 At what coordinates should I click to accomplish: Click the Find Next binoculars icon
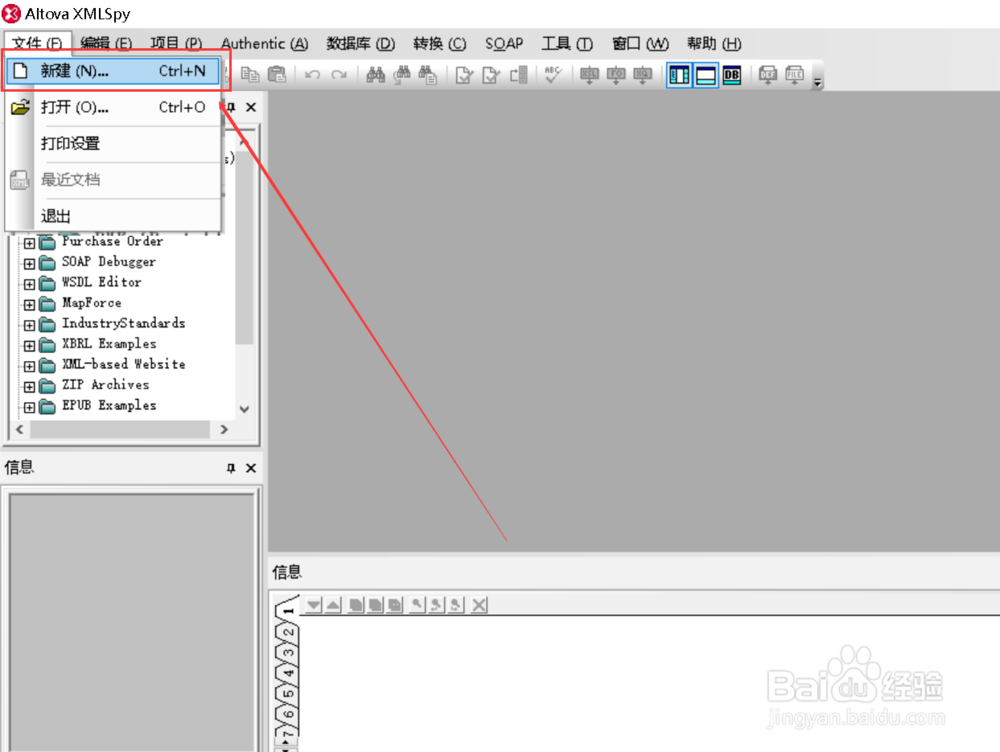coord(401,75)
